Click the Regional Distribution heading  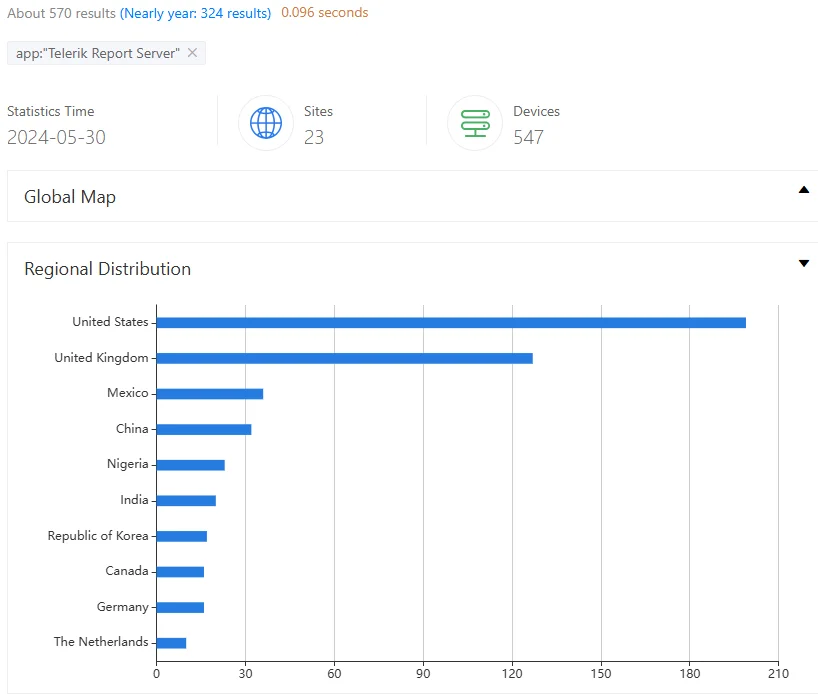(107, 269)
